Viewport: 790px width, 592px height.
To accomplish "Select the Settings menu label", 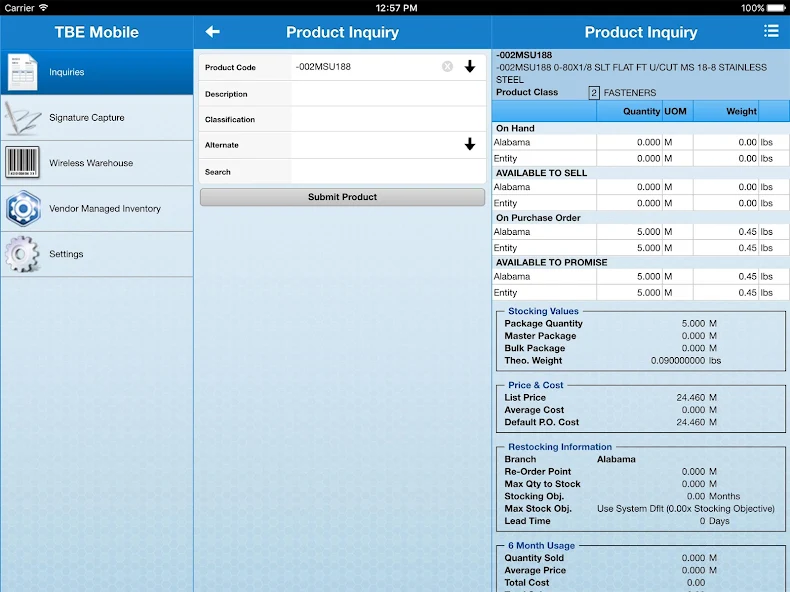I will pyautogui.click(x=66, y=254).
